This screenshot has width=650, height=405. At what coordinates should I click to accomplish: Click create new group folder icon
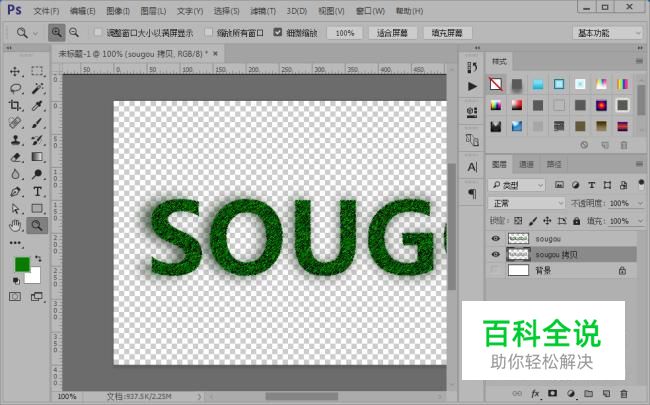[588, 393]
